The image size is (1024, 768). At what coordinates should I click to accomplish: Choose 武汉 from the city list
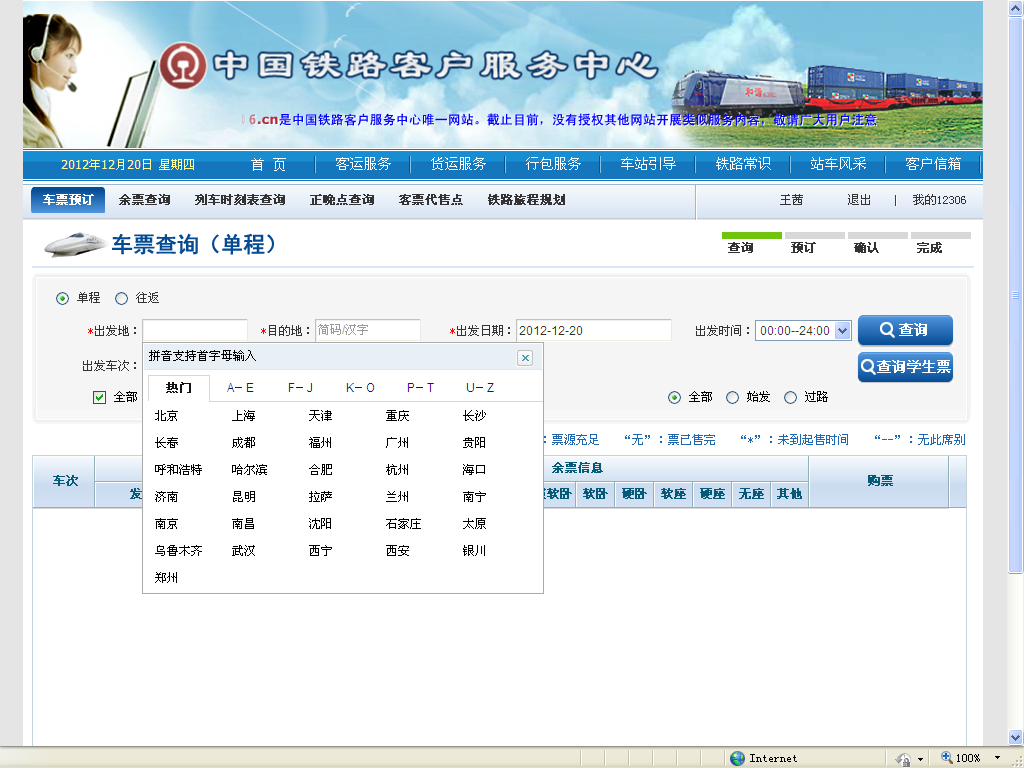[243, 551]
